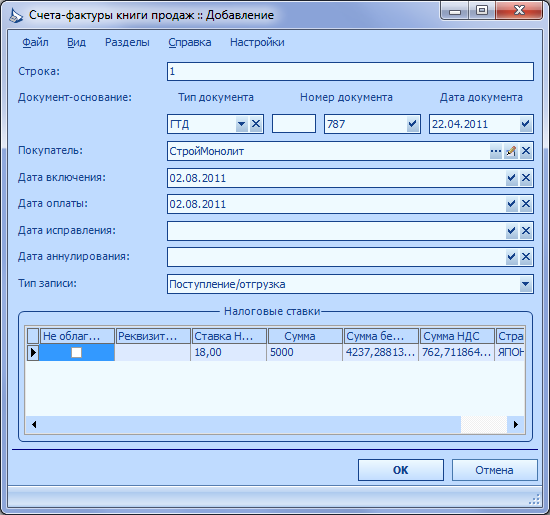550x515 pixels.
Task: Expand the Тип документа dropdown
Action: 241,124
